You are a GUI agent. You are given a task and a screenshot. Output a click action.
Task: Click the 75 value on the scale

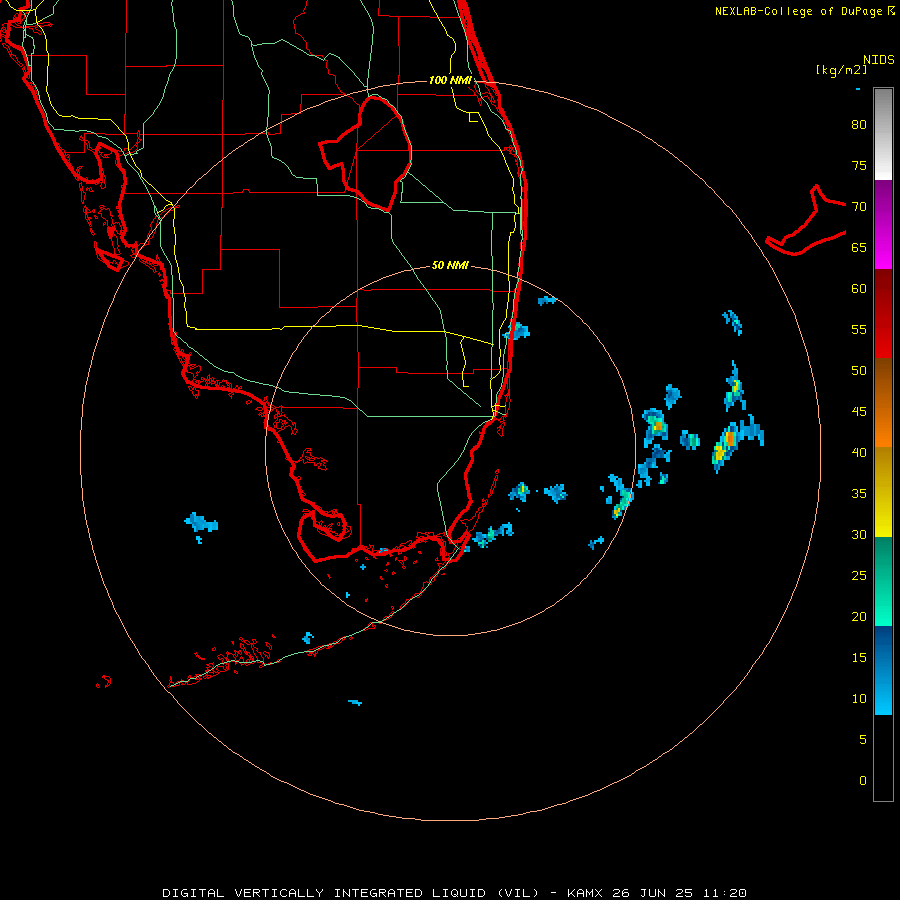coord(859,165)
